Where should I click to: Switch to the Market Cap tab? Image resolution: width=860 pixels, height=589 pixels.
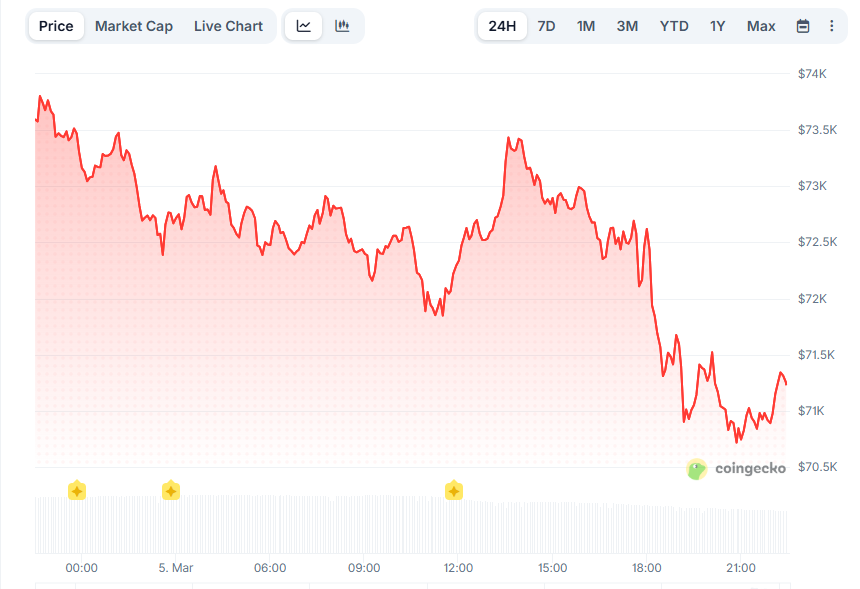(134, 26)
